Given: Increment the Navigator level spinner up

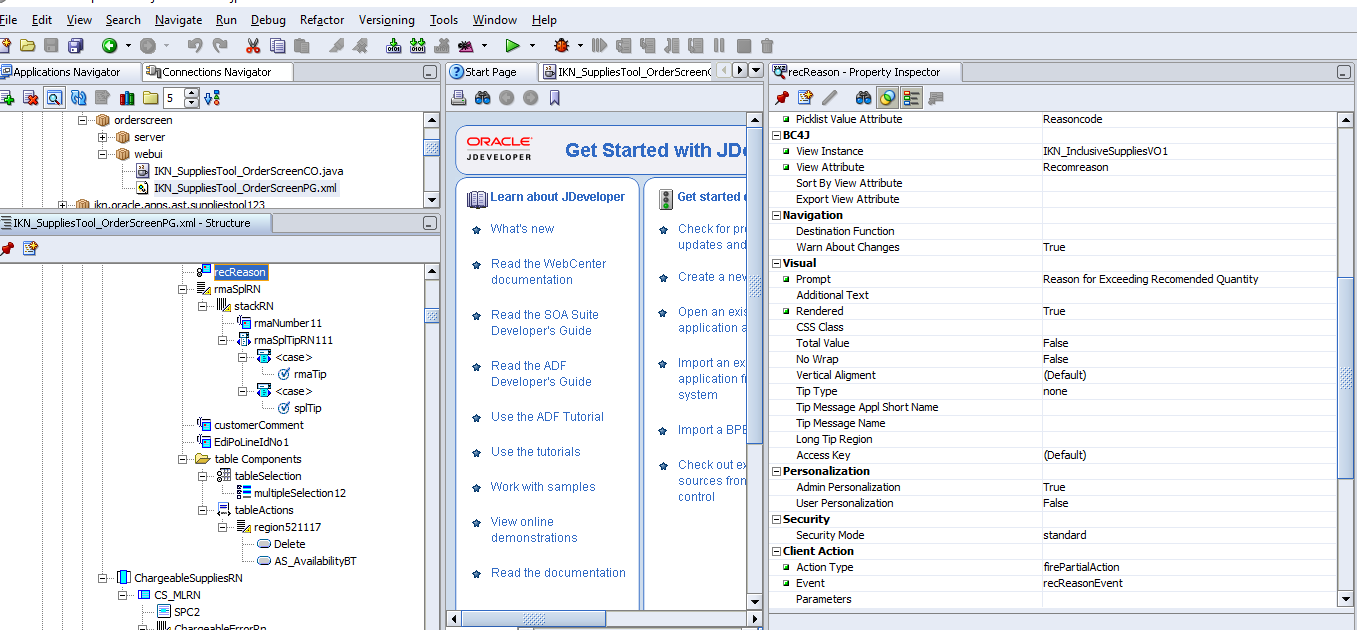Looking at the screenshot, I should 191,93.
